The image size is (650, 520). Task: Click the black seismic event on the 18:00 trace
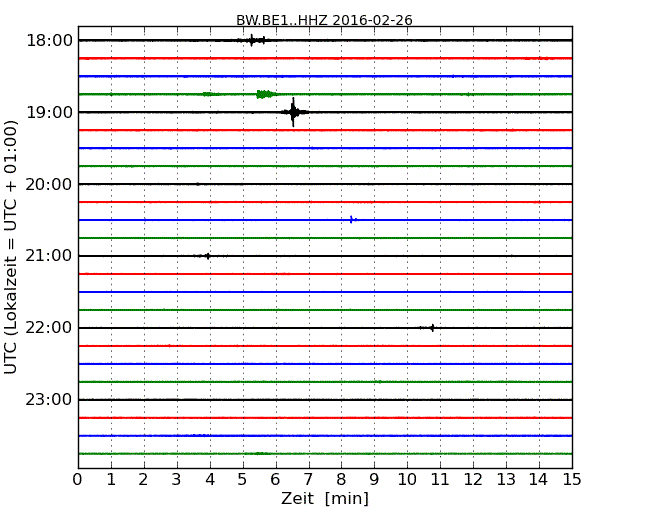tap(254, 40)
